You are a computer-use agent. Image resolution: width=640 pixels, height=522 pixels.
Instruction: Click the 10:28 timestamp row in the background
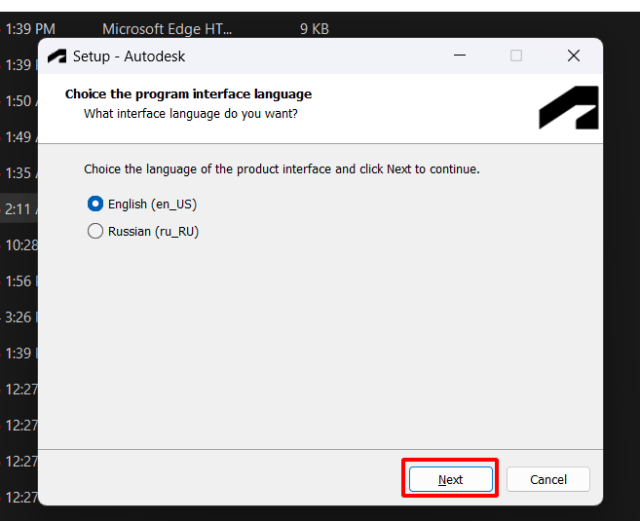coord(19,245)
